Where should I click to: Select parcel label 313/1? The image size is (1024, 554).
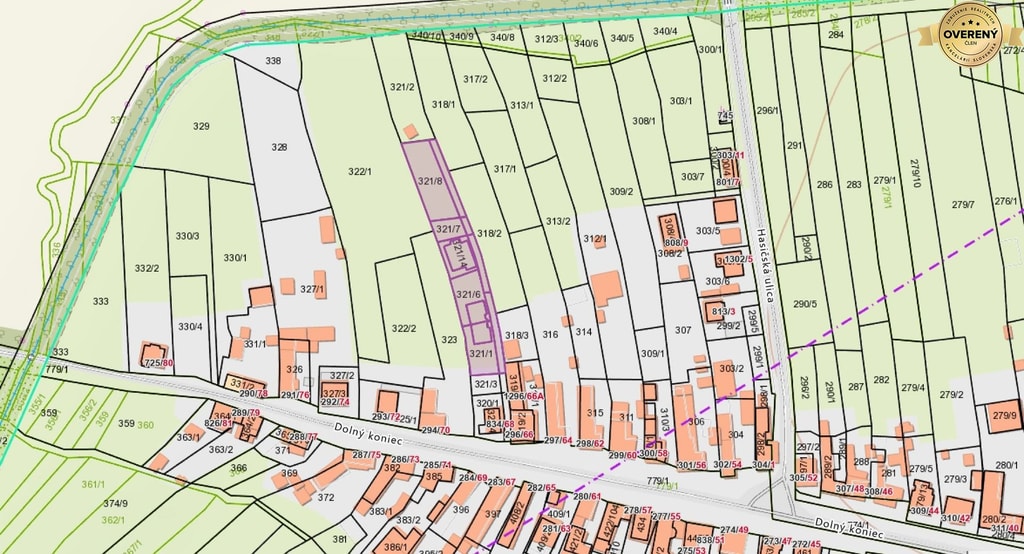[522, 105]
